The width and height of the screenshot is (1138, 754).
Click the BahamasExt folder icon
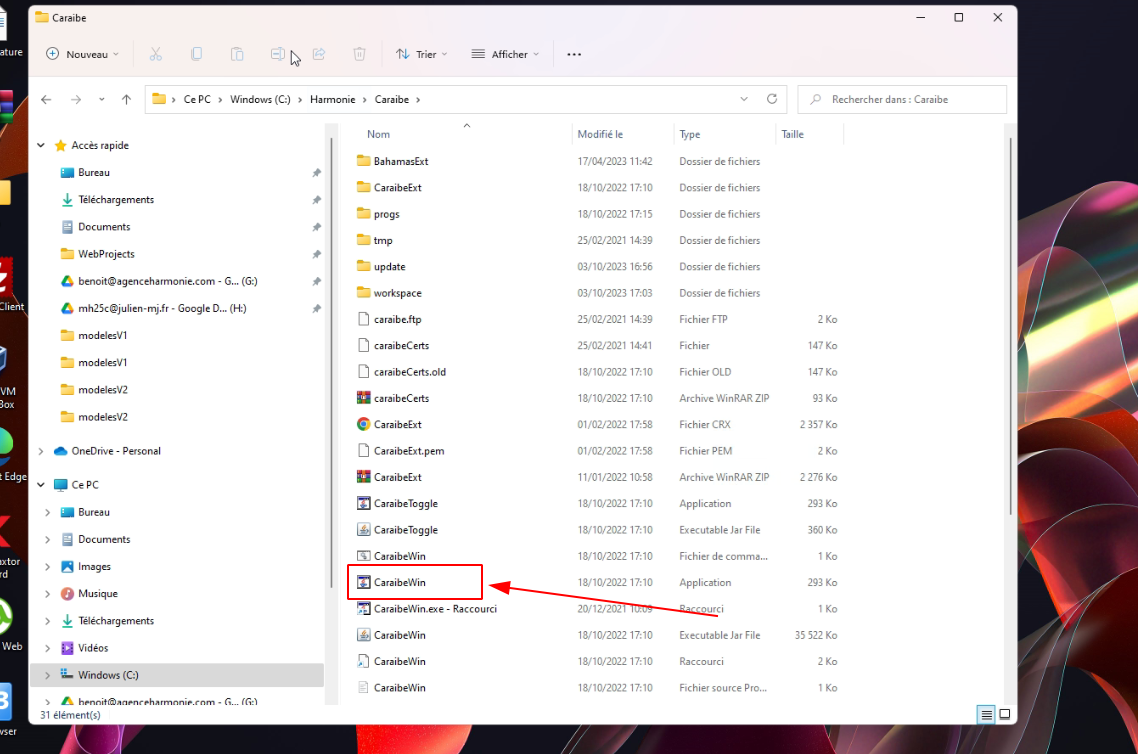point(364,161)
